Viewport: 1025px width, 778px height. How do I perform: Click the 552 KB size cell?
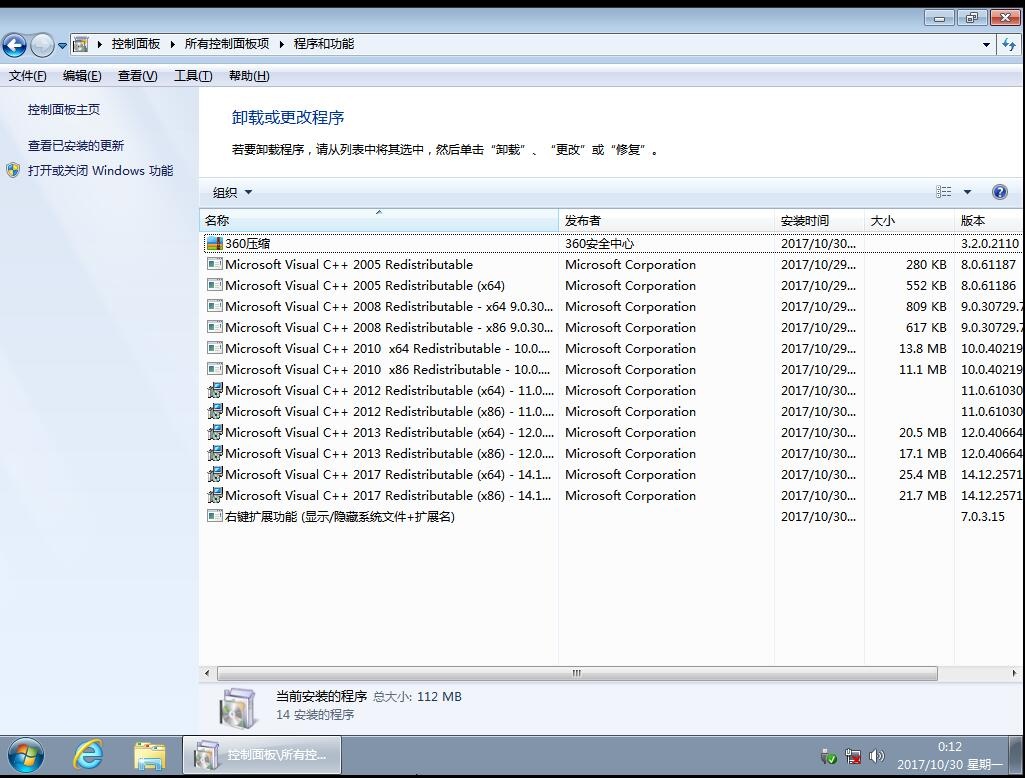(x=926, y=286)
